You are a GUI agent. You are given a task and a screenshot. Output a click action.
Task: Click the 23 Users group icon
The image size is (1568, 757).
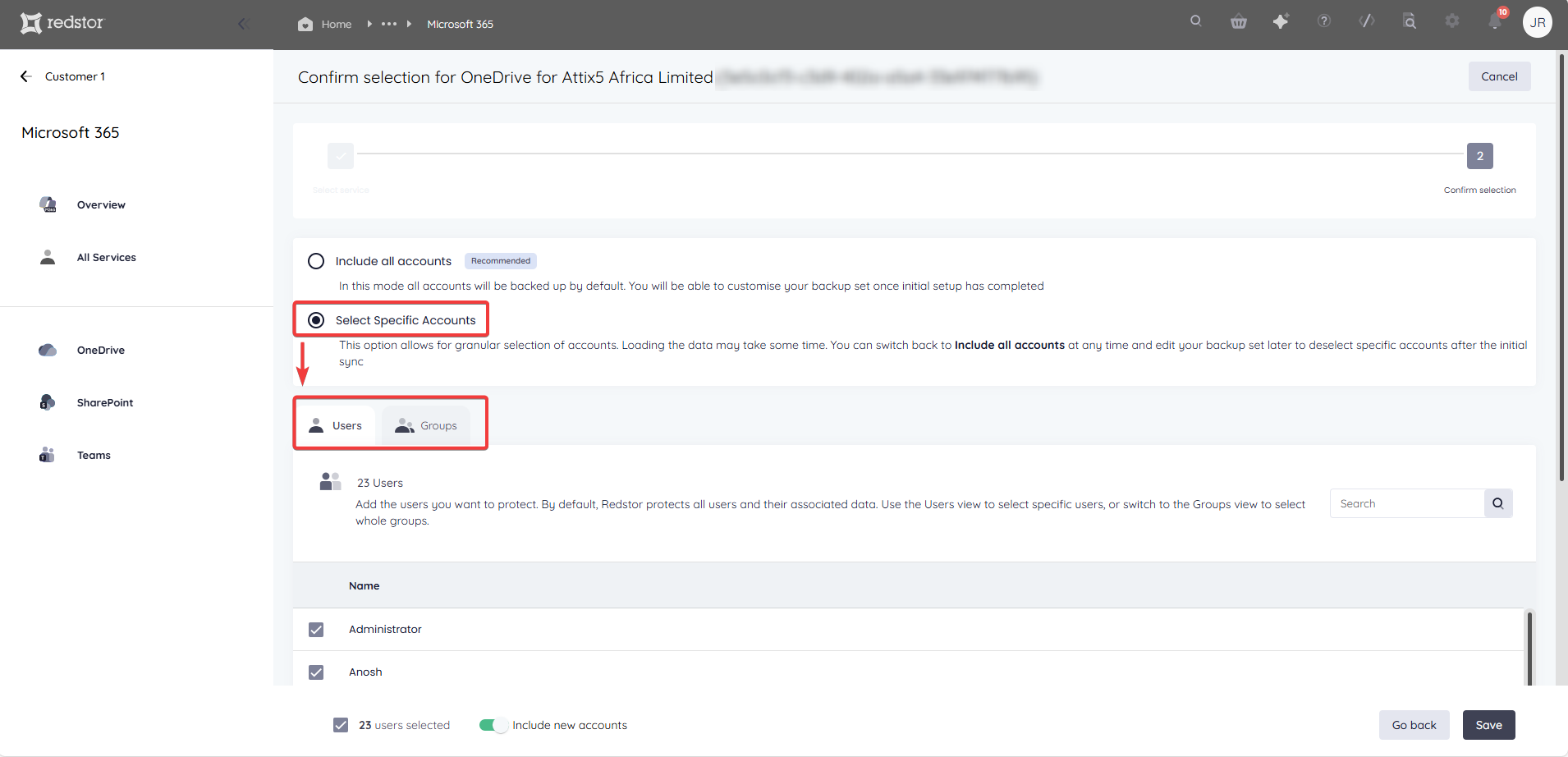point(330,482)
